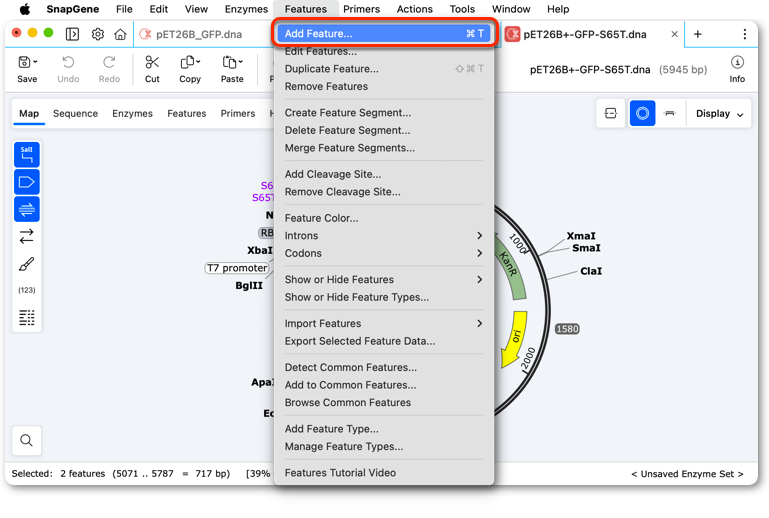
Task: Open search with magnifier icon
Action: (x=26, y=440)
